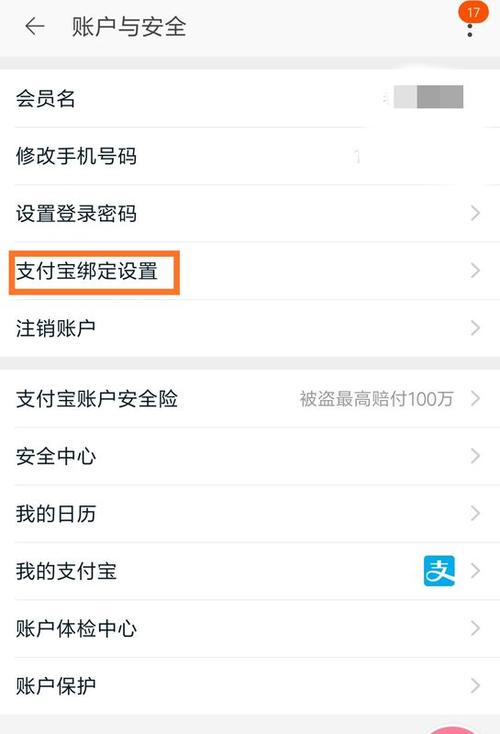The width and height of the screenshot is (500, 734).
Task: Tap chevron on 设置登录密码 row
Action: 475,213
